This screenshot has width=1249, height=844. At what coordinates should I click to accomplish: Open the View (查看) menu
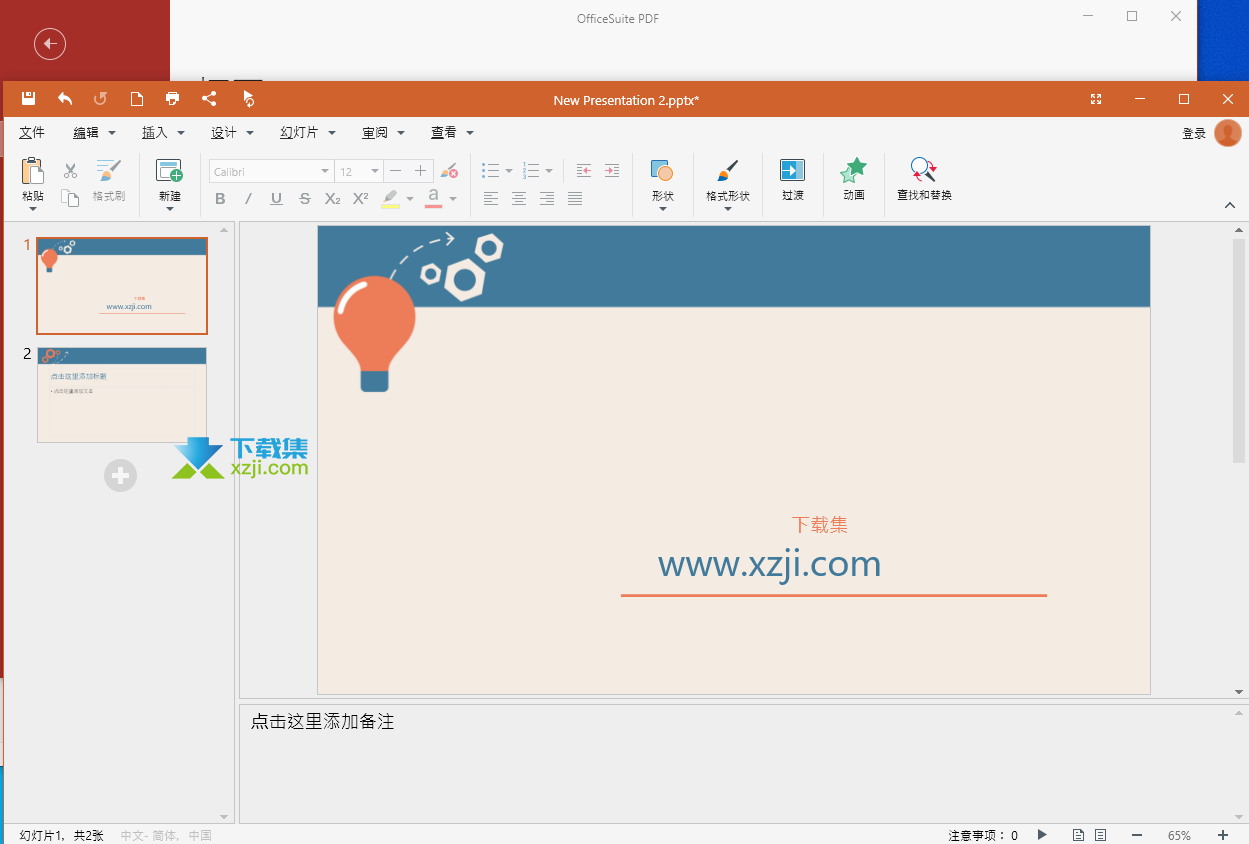452,133
